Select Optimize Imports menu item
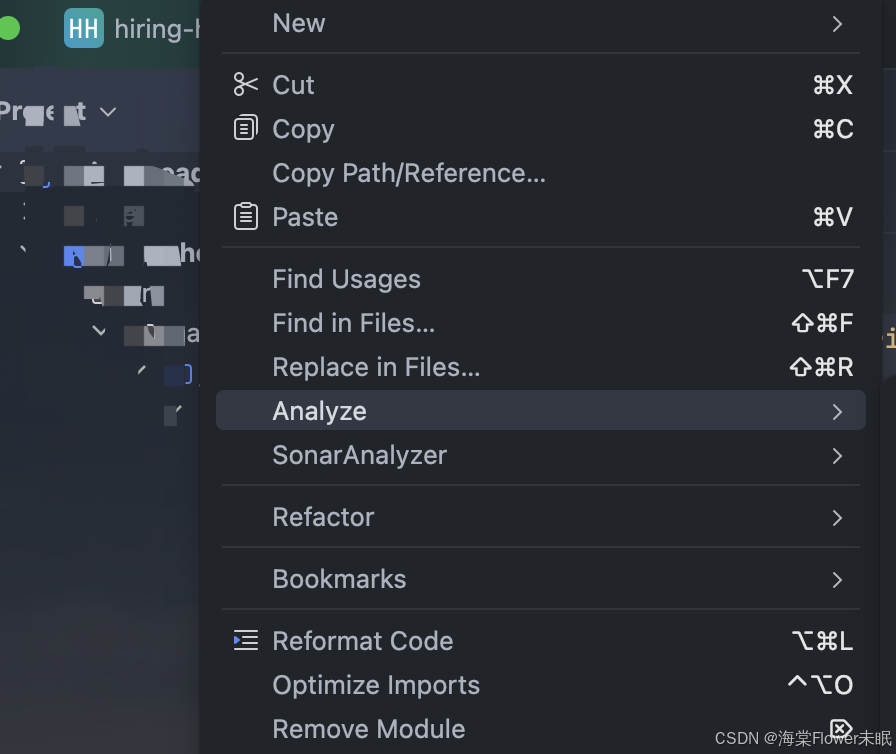 [376, 685]
